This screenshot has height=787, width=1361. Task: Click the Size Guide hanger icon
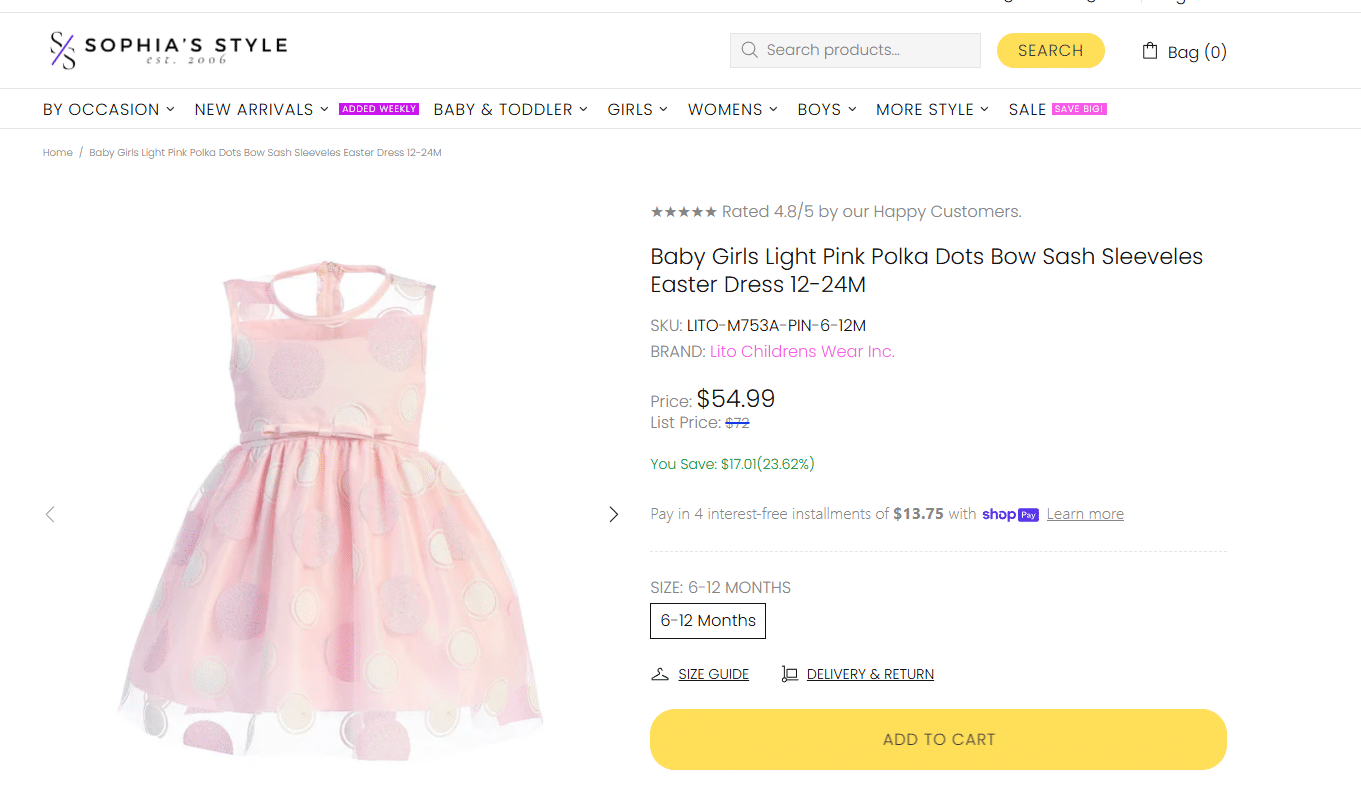[660, 674]
